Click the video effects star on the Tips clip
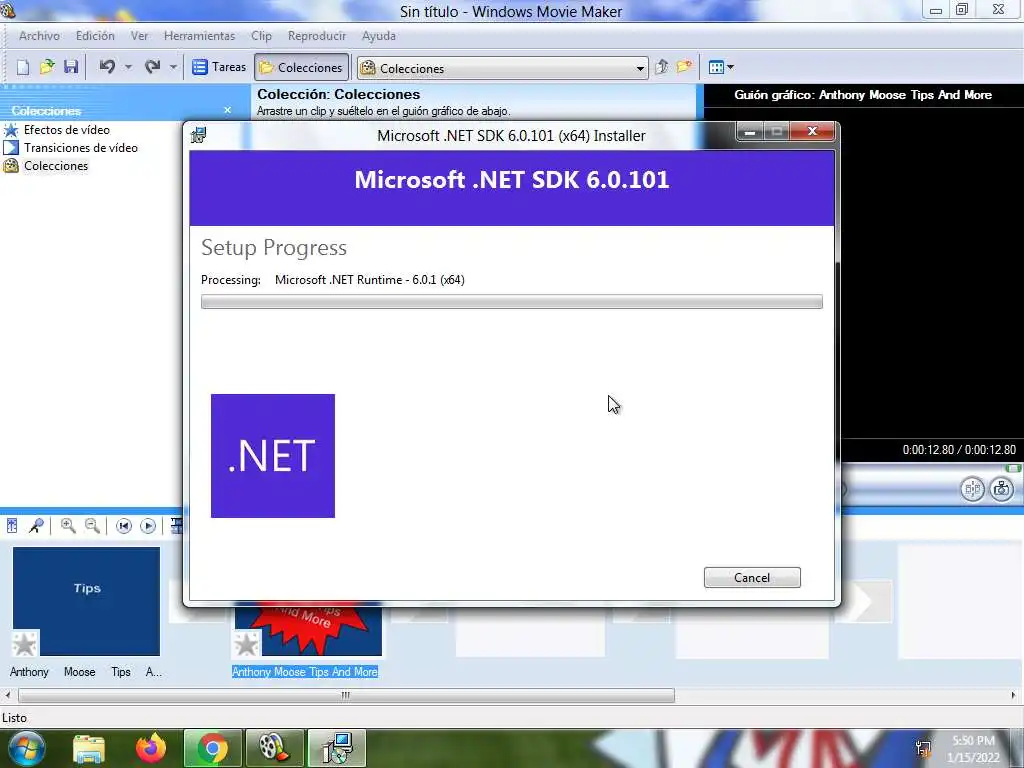The height and width of the screenshot is (768, 1024). click(x=25, y=644)
